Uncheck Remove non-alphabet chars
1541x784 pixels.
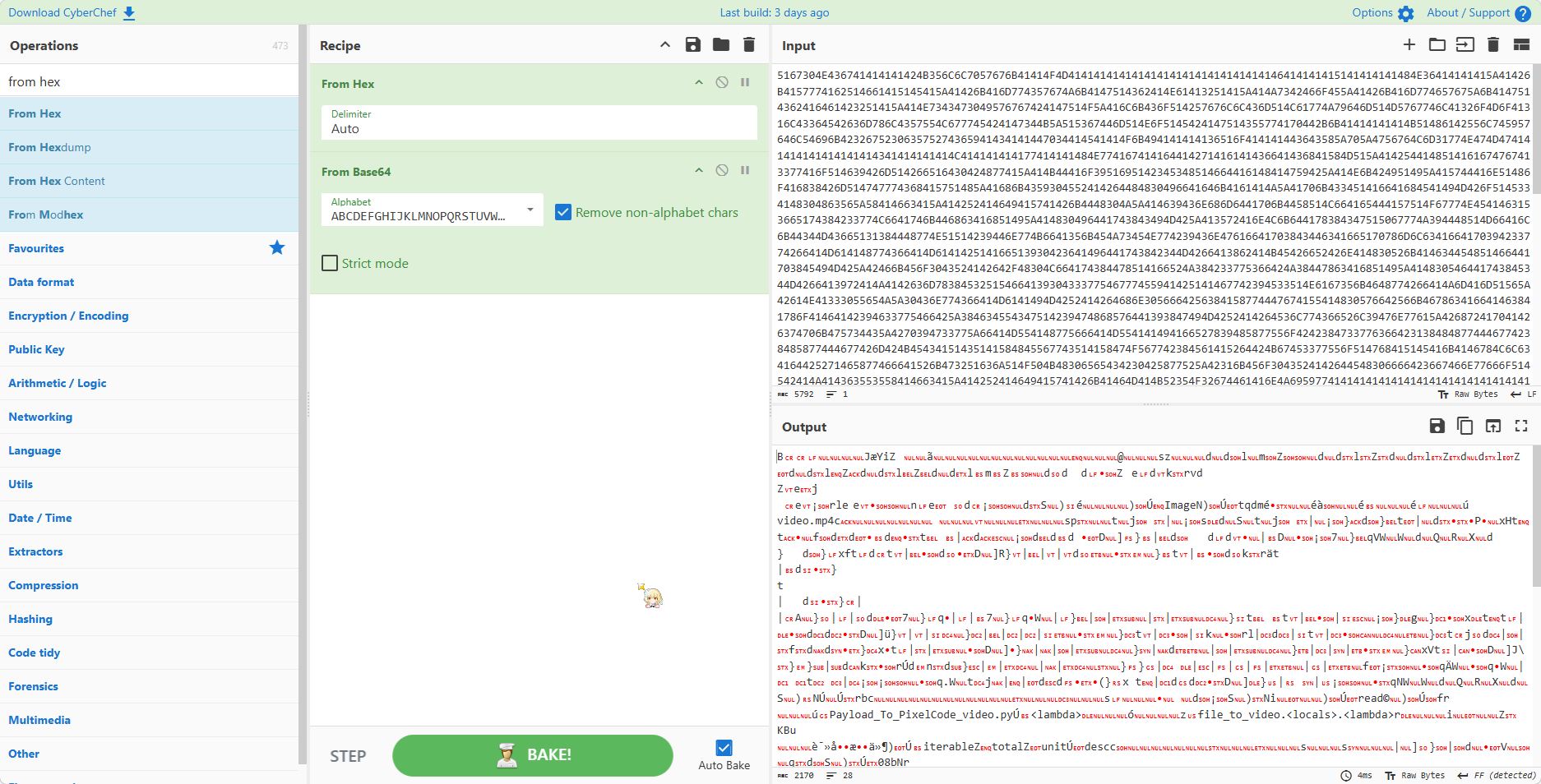(x=563, y=212)
